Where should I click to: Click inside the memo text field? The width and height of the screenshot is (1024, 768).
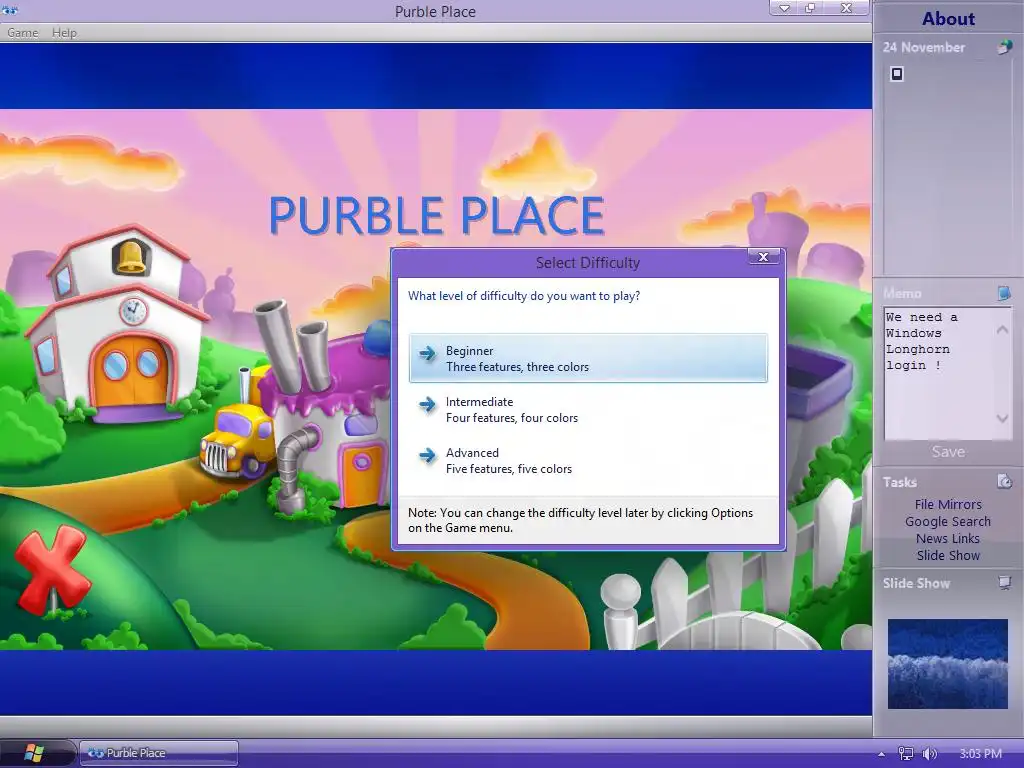(x=940, y=374)
